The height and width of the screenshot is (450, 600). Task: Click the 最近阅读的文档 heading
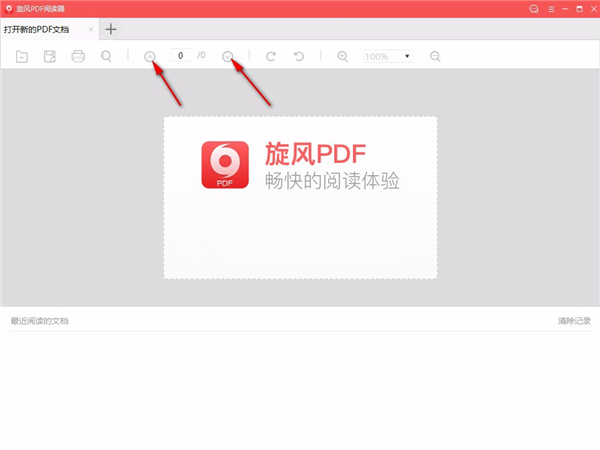click(x=39, y=321)
